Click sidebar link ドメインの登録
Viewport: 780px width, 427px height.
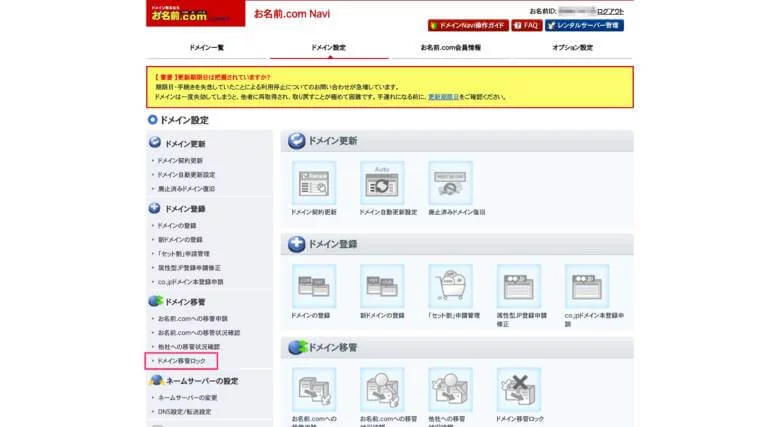177,225
